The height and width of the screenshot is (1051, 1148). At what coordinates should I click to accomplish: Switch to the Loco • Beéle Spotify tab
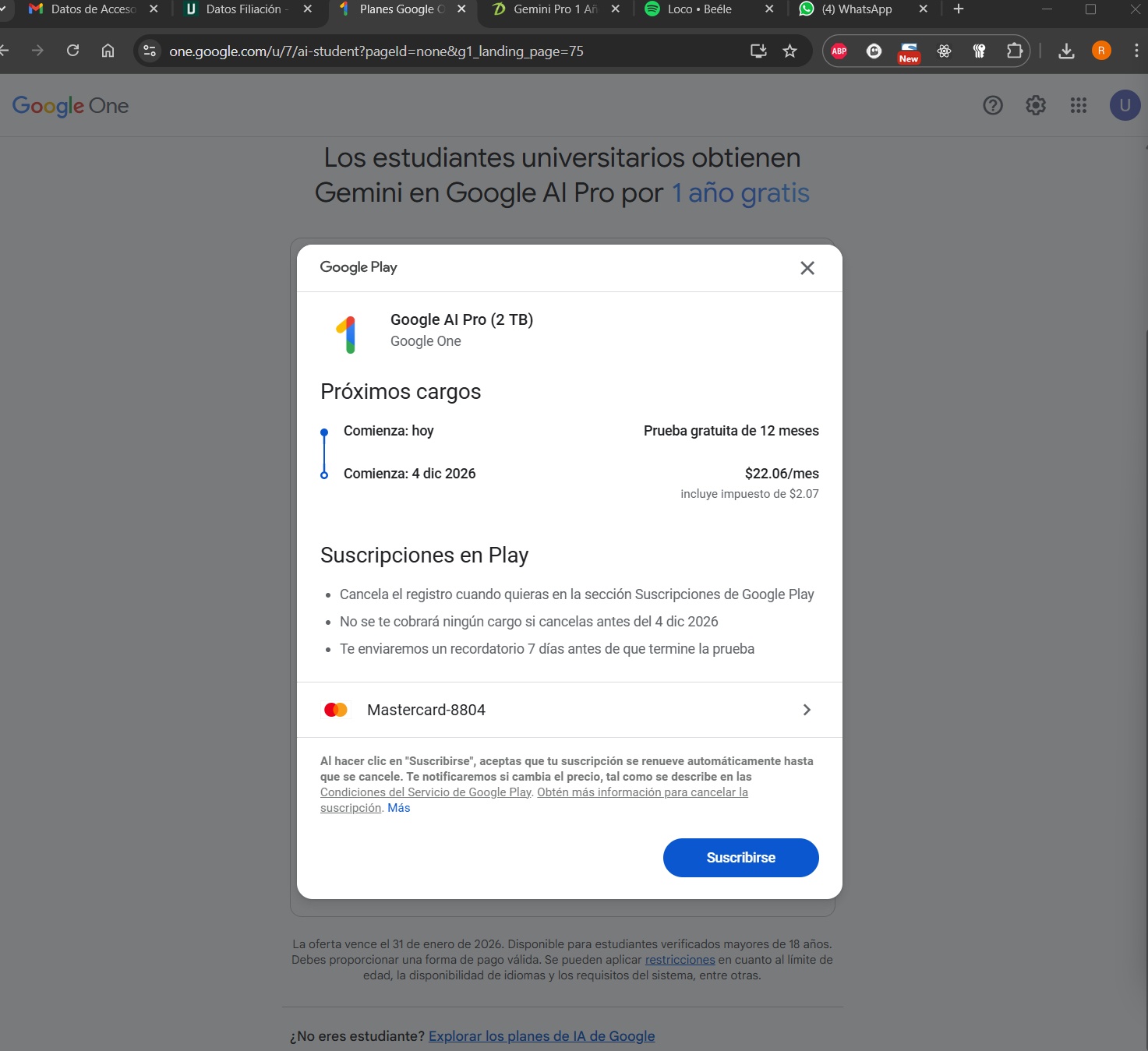tap(699, 9)
